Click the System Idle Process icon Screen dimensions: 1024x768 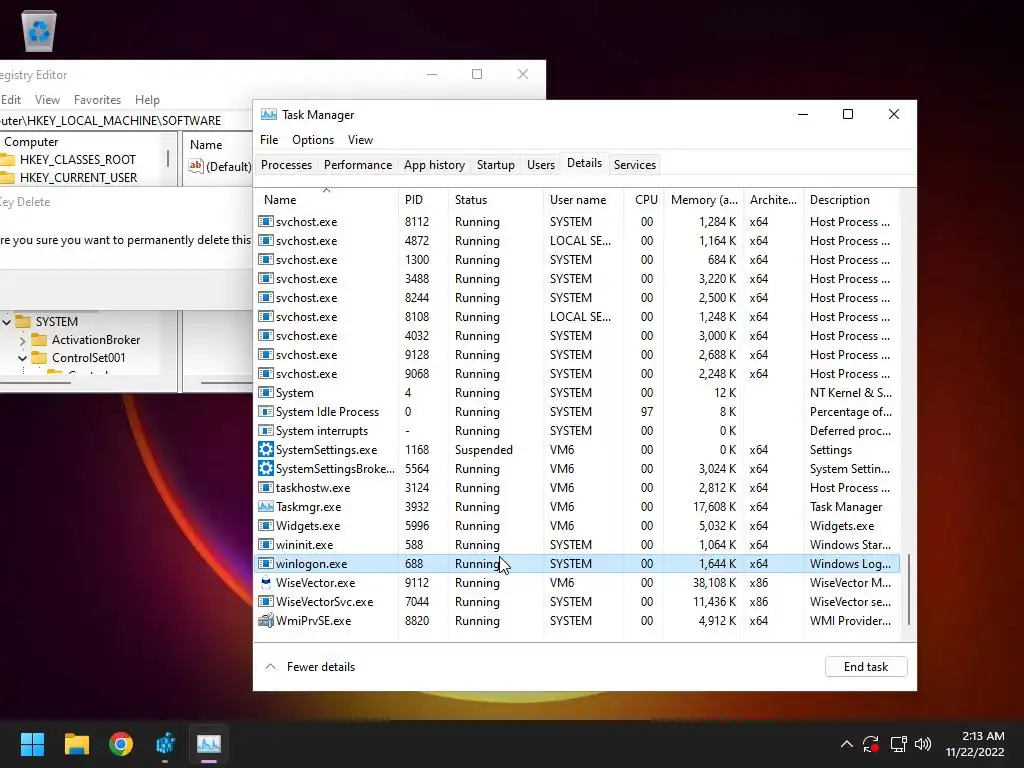[265, 411]
